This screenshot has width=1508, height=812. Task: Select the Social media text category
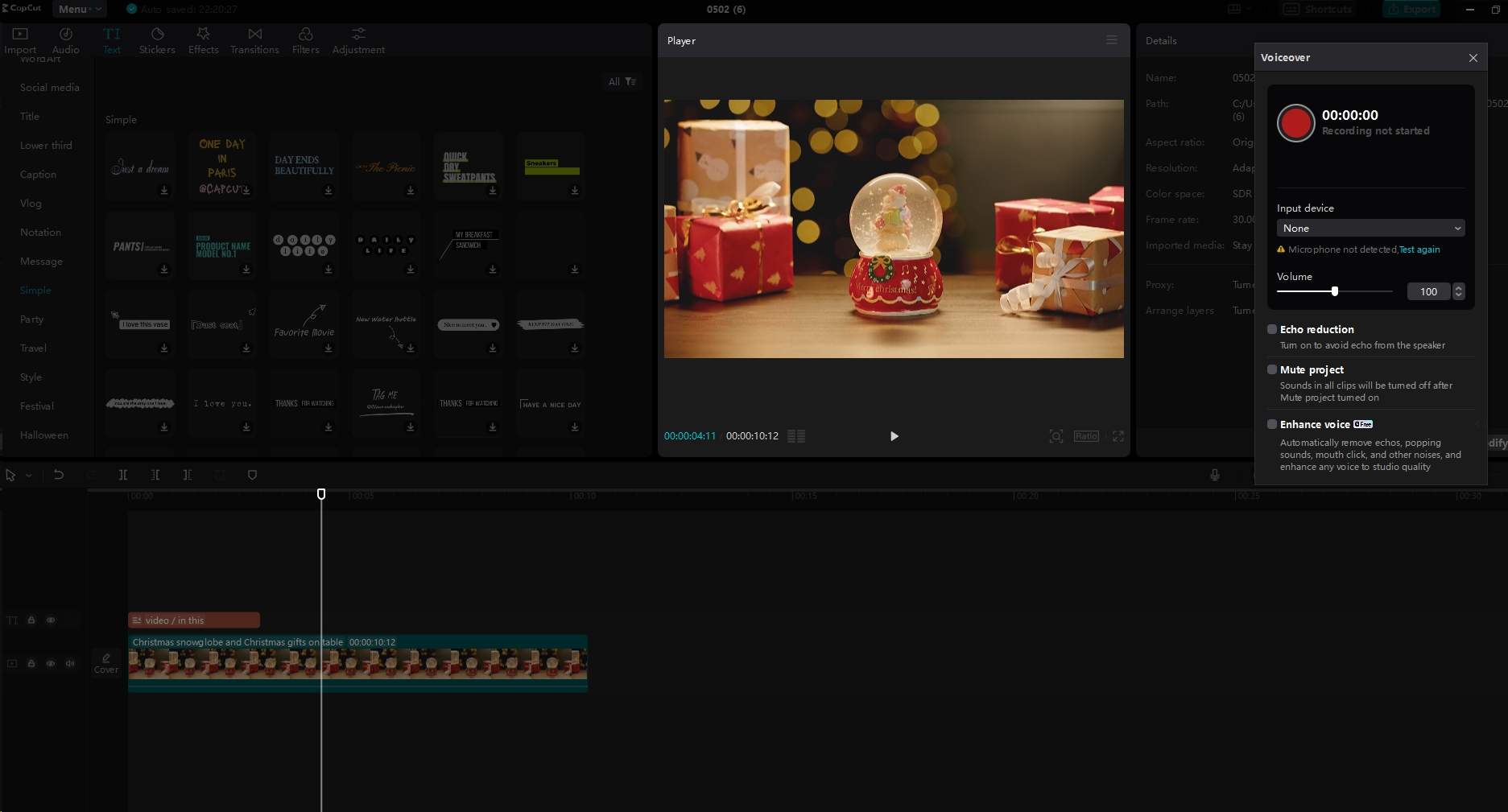coord(49,87)
